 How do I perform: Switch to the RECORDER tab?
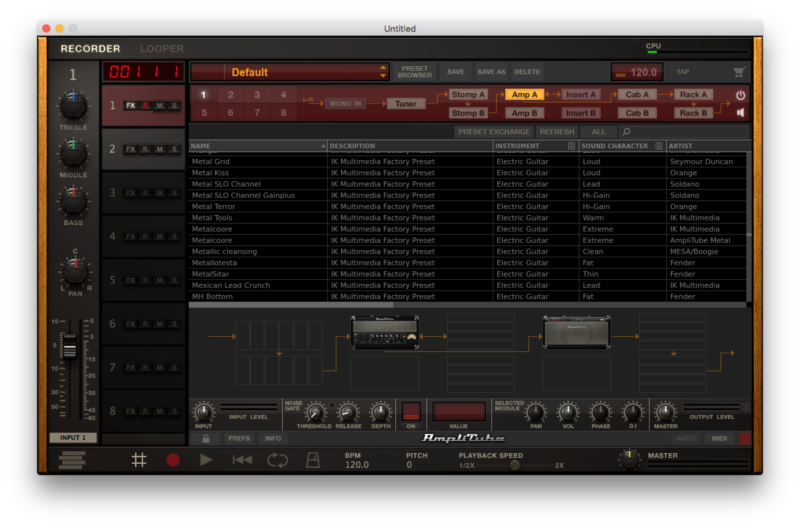click(90, 49)
